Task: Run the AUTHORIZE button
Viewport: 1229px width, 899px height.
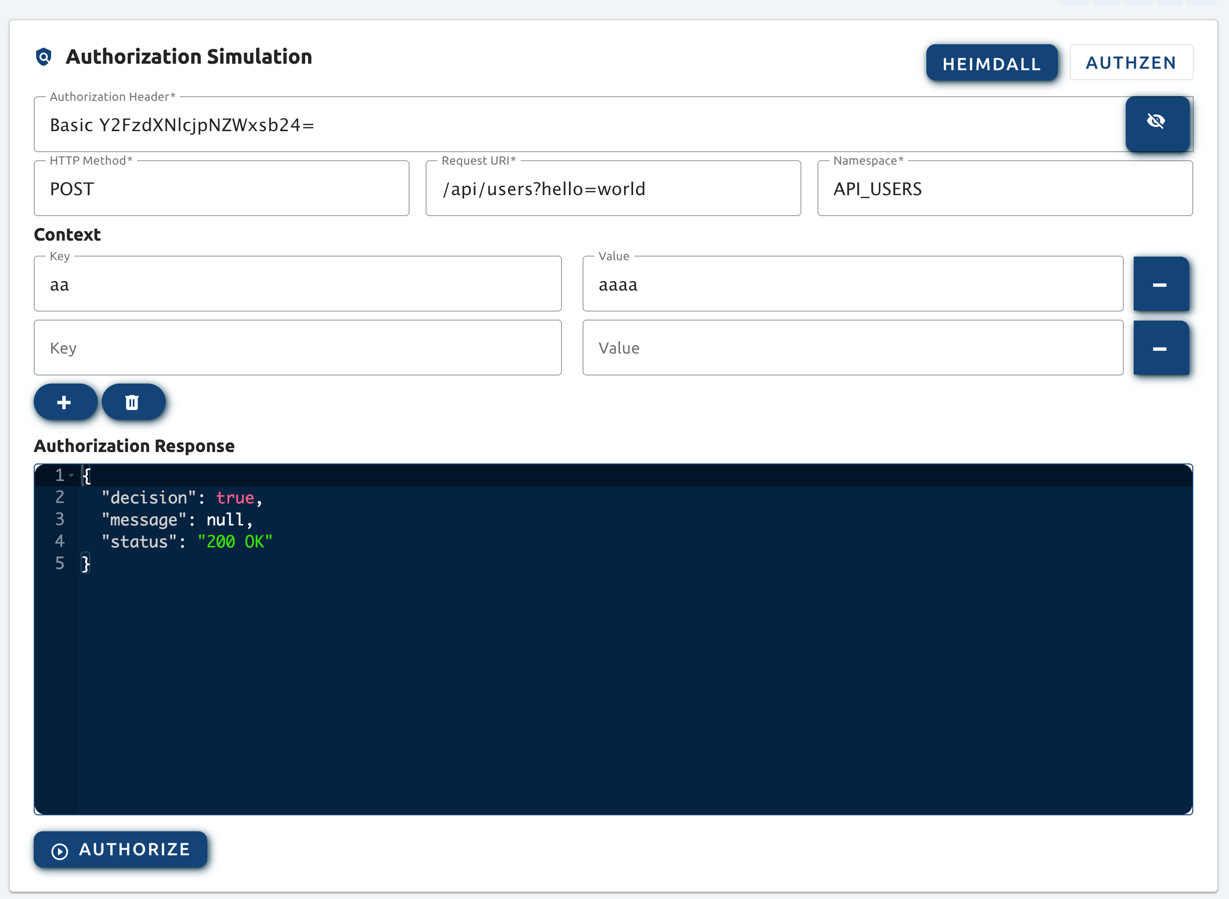Action: (x=121, y=850)
